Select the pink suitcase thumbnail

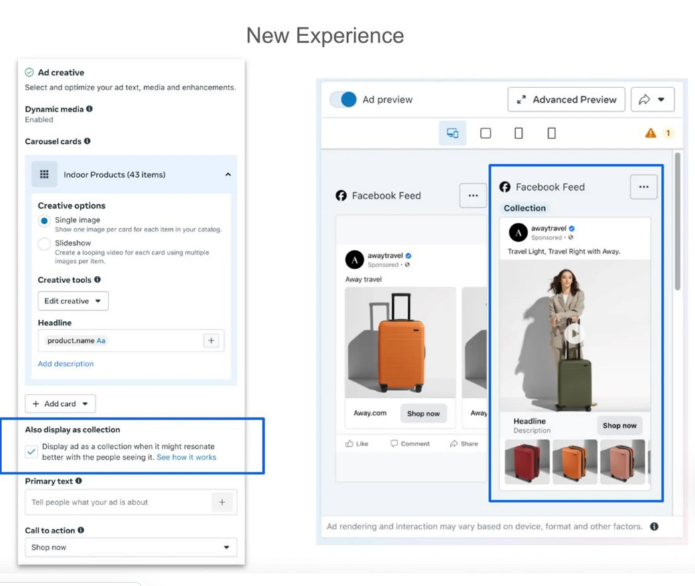(x=622, y=461)
